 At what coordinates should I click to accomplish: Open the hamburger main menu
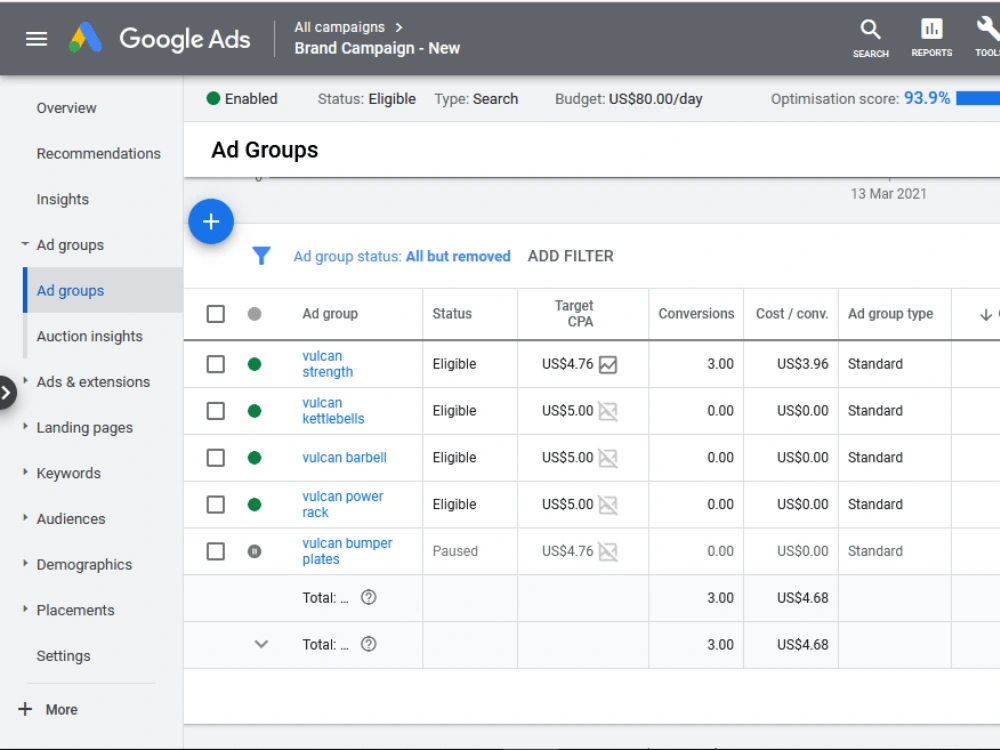36,39
